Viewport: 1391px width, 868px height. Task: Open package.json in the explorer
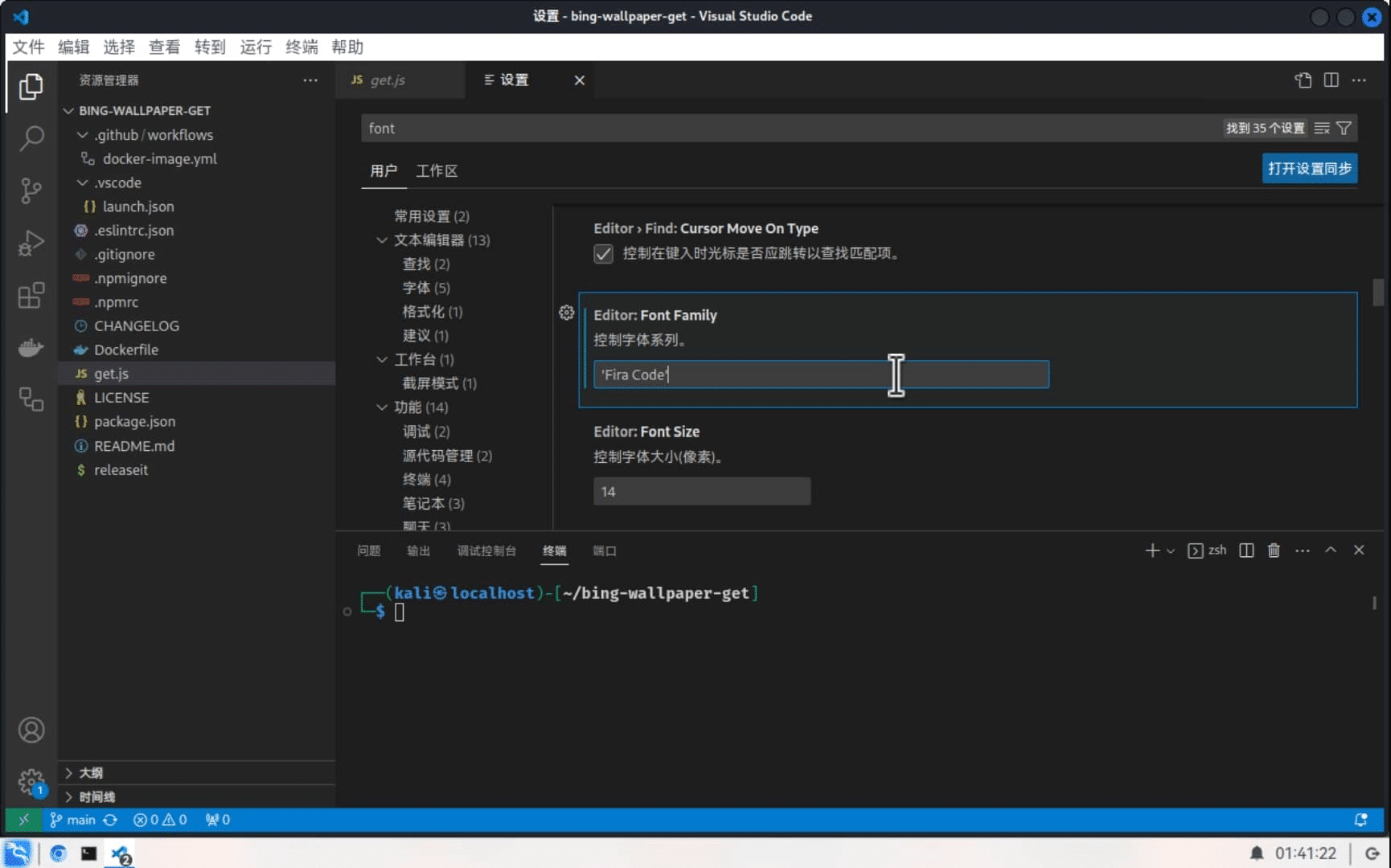click(134, 421)
